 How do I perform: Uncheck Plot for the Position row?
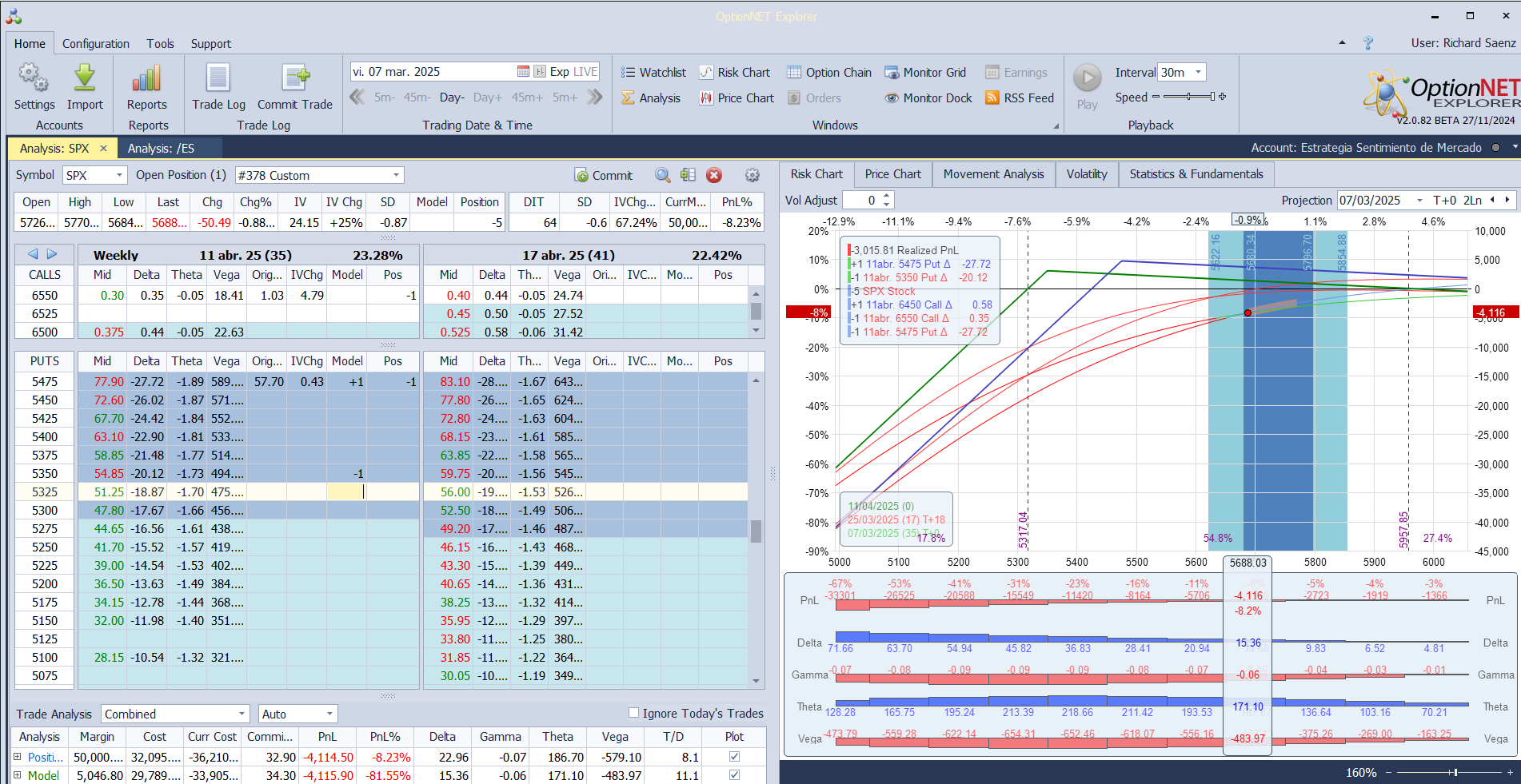tap(734, 757)
